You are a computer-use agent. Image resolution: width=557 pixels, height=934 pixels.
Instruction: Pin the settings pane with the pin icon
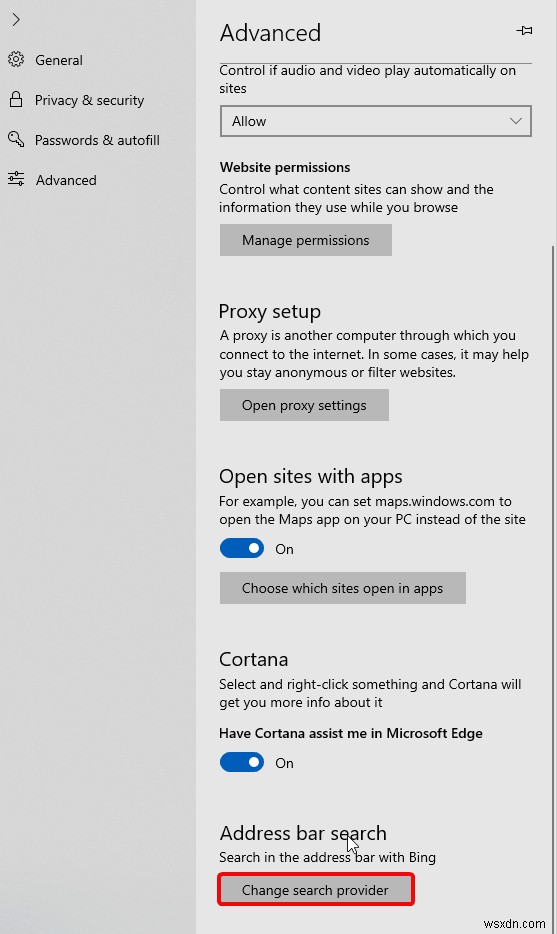524,30
